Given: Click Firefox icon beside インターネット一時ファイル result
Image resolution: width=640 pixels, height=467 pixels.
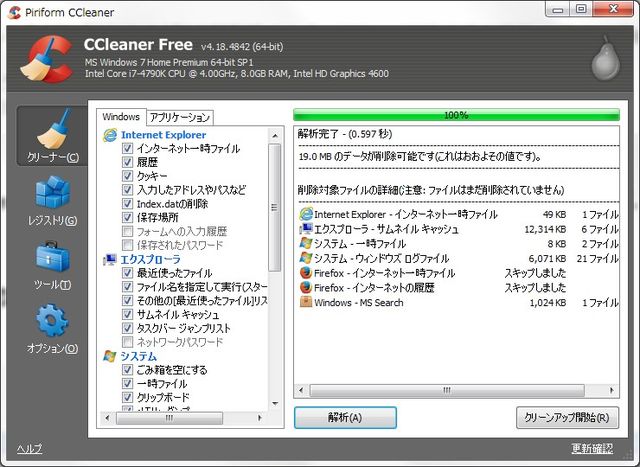Looking at the screenshot, I should pyautogui.click(x=306, y=273).
